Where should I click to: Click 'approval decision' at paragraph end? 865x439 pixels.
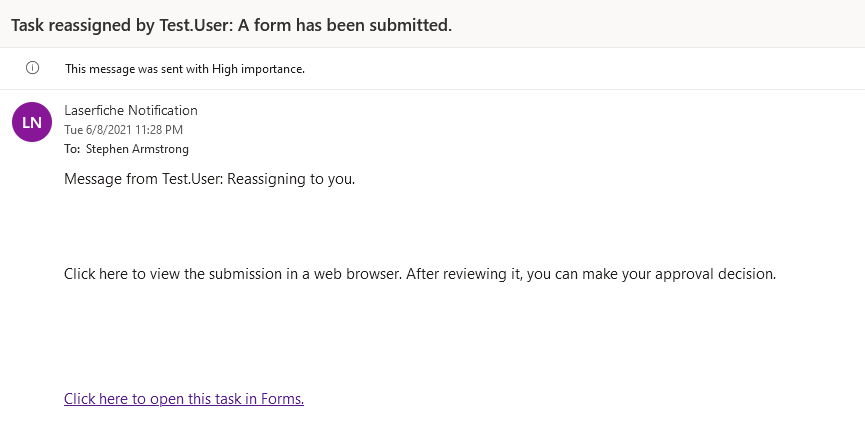tap(716, 274)
